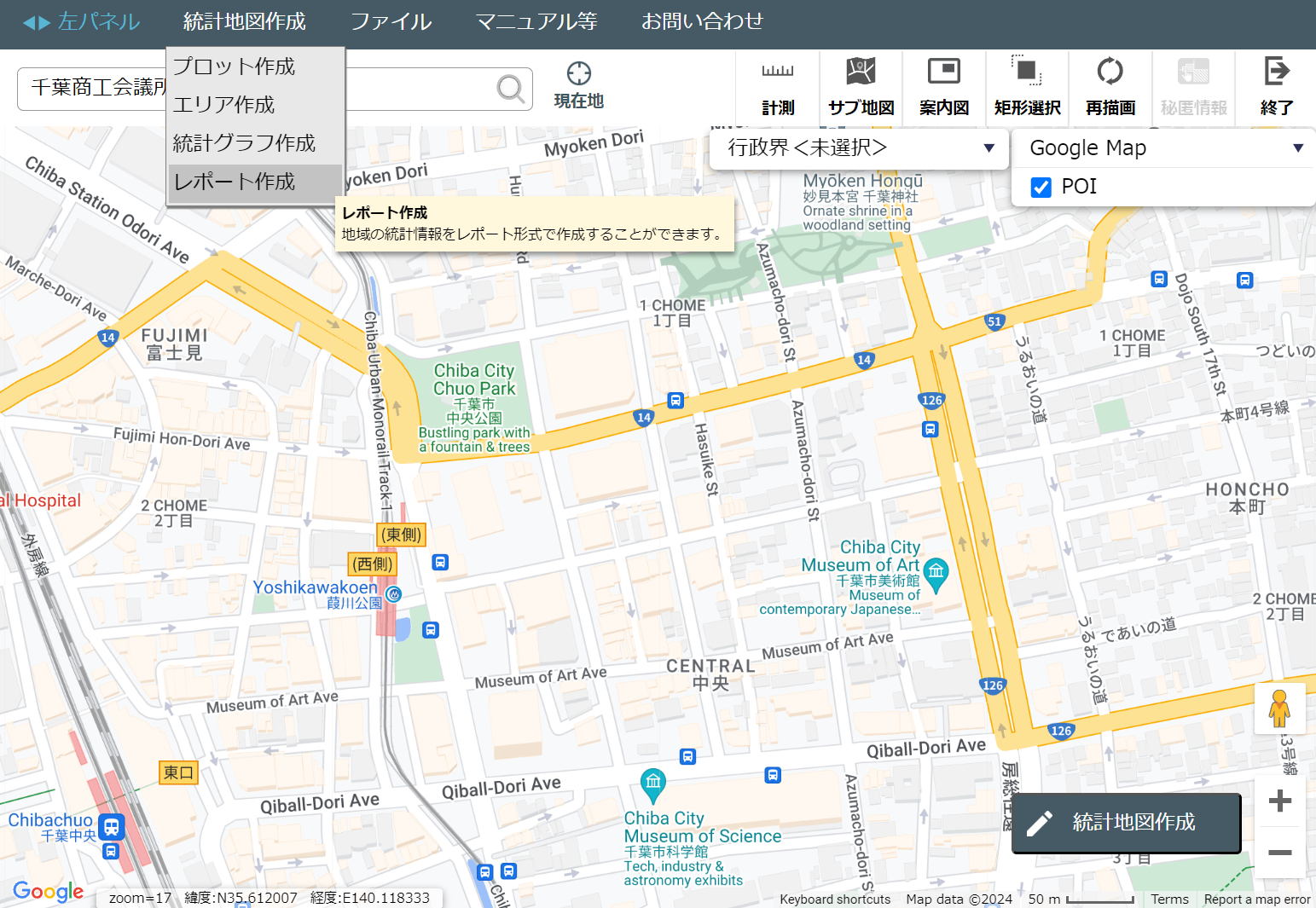The image size is (1316, 908).
Task: Click the HONCHO 本町 district label
Action: pyautogui.click(x=1247, y=498)
